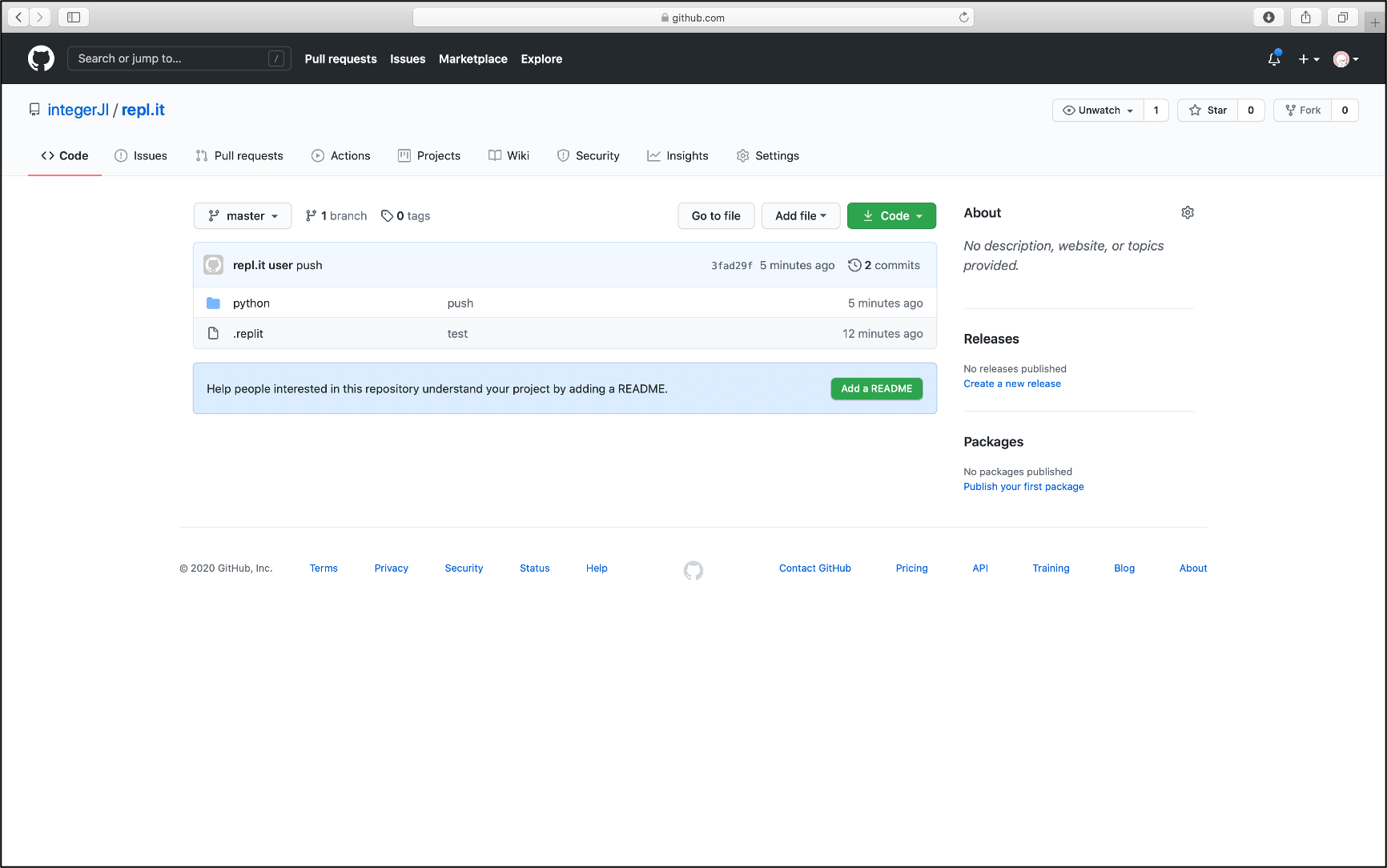Image resolution: width=1387 pixels, height=868 pixels.
Task: Open the footer About link
Action: pos(1193,568)
